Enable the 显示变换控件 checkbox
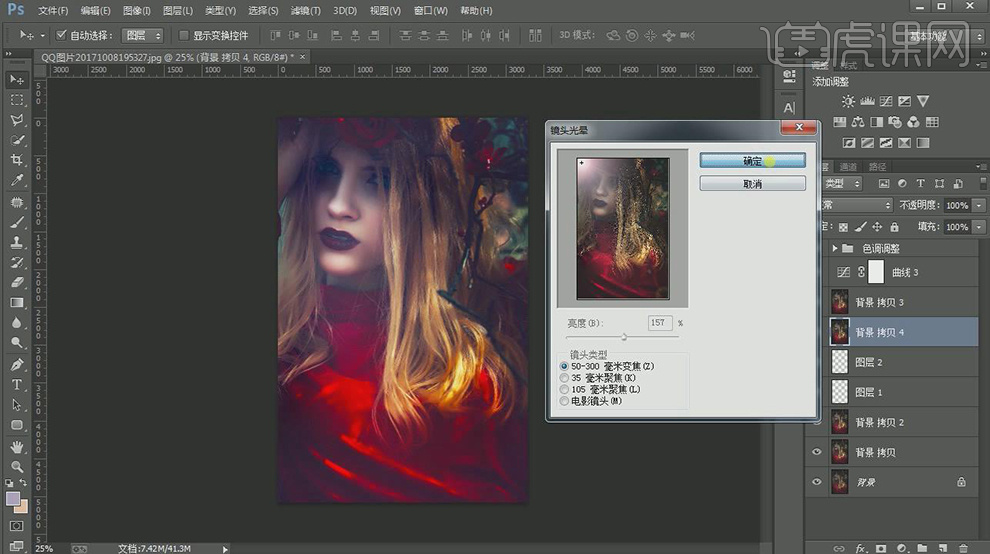 click(x=184, y=35)
